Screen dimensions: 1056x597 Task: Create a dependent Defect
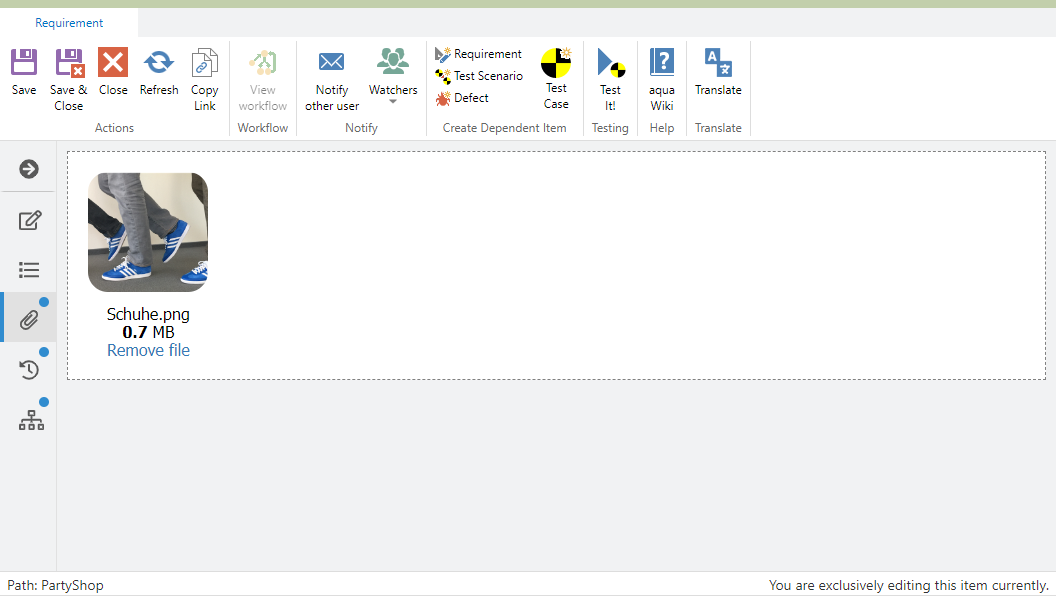point(463,98)
